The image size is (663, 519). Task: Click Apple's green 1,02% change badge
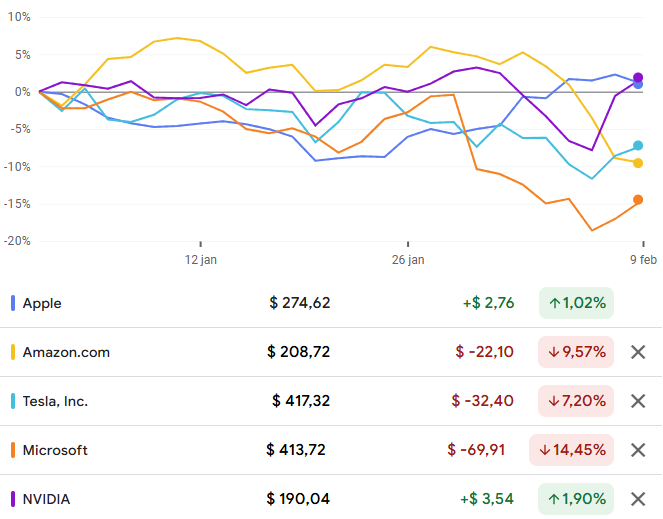pyautogui.click(x=576, y=303)
